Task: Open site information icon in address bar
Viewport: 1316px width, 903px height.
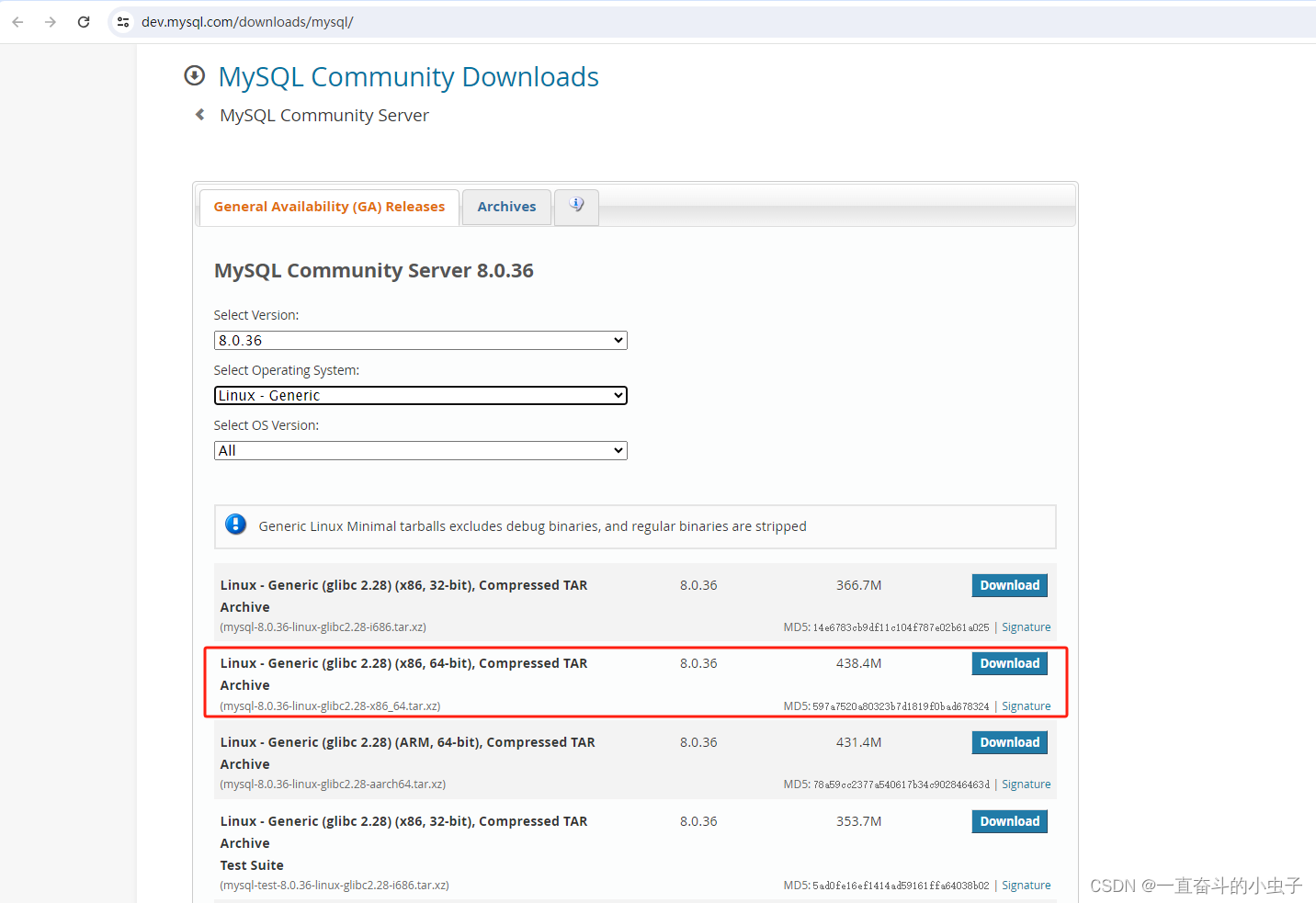Action: (123, 22)
